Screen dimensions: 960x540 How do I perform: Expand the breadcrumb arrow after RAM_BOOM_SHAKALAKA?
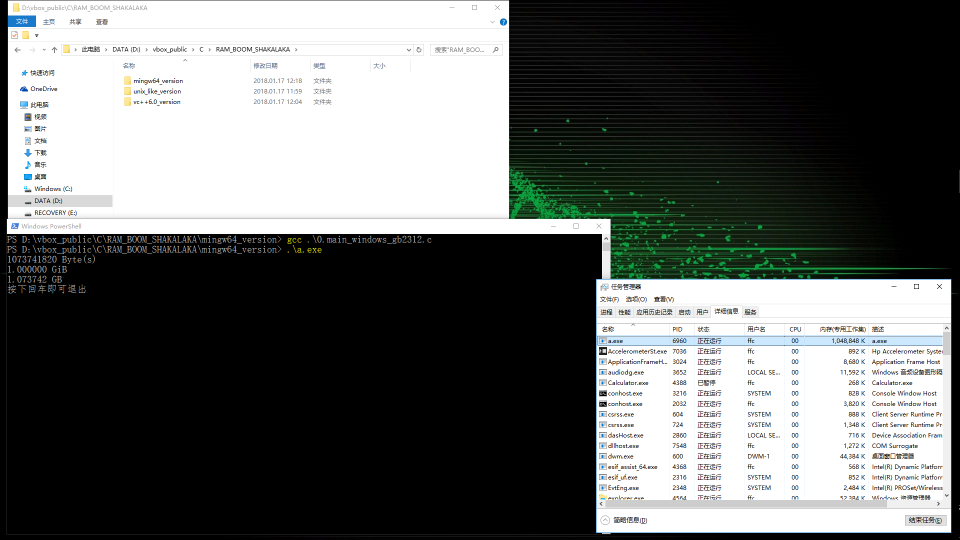click(296, 49)
